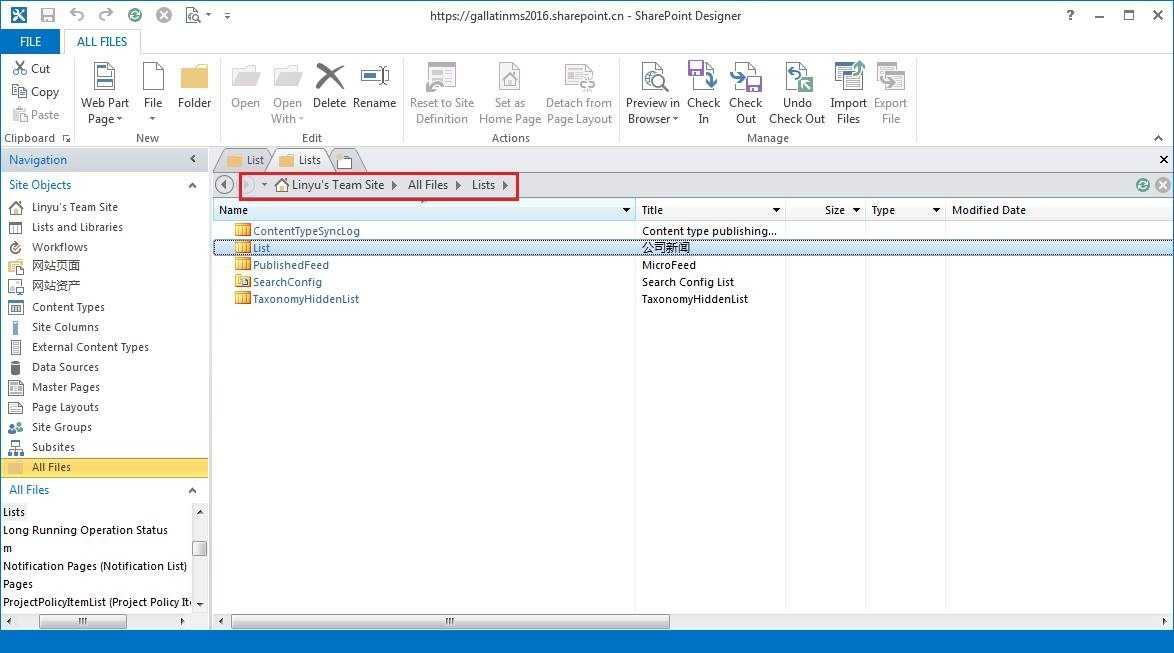Image resolution: width=1174 pixels, height=653 pixels.
Task: Click the Stop icon in quick access toolbar
Action: tap(164, 15)
